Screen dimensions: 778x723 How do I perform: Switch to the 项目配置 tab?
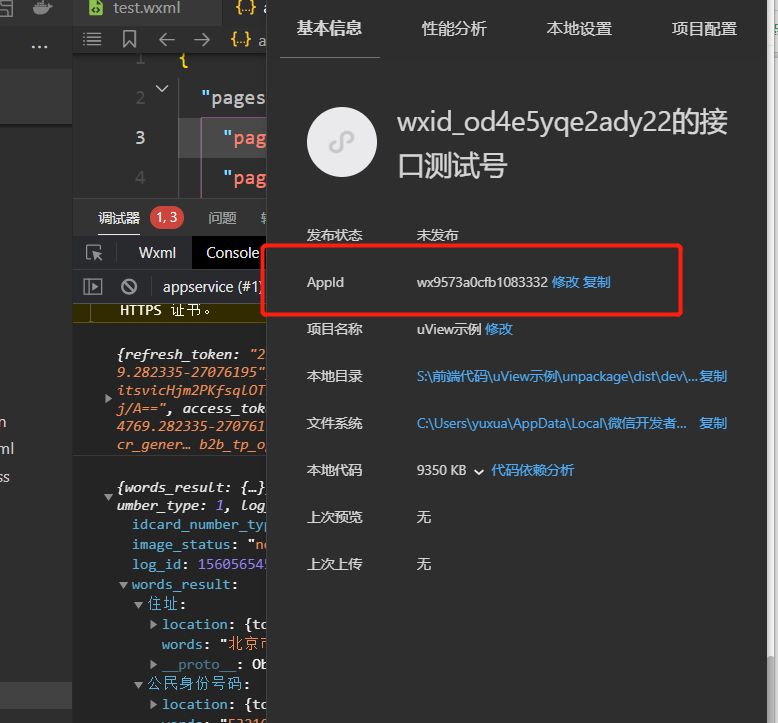[704, 29]
